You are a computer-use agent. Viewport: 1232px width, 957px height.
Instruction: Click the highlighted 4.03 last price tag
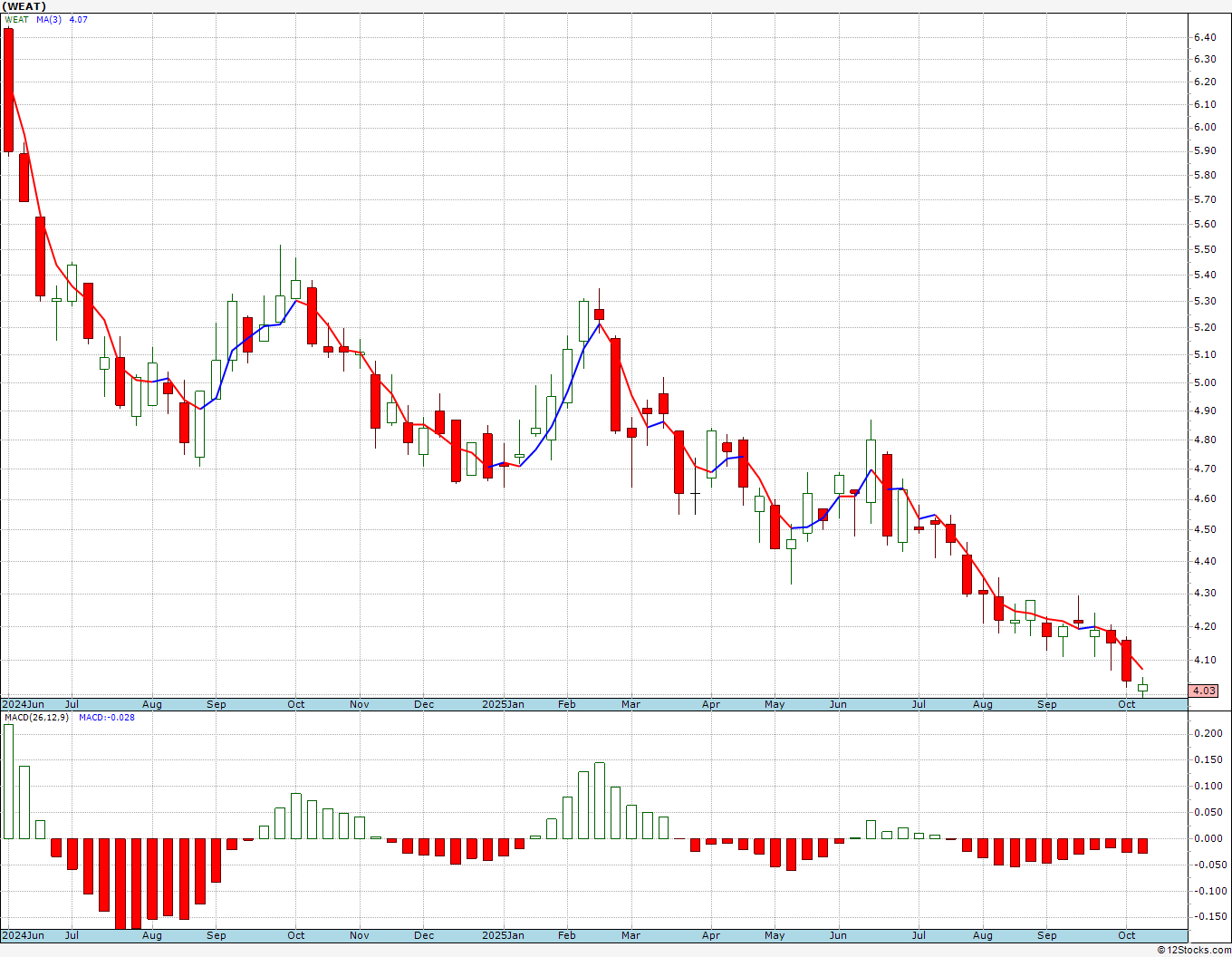pos(1204,691)
